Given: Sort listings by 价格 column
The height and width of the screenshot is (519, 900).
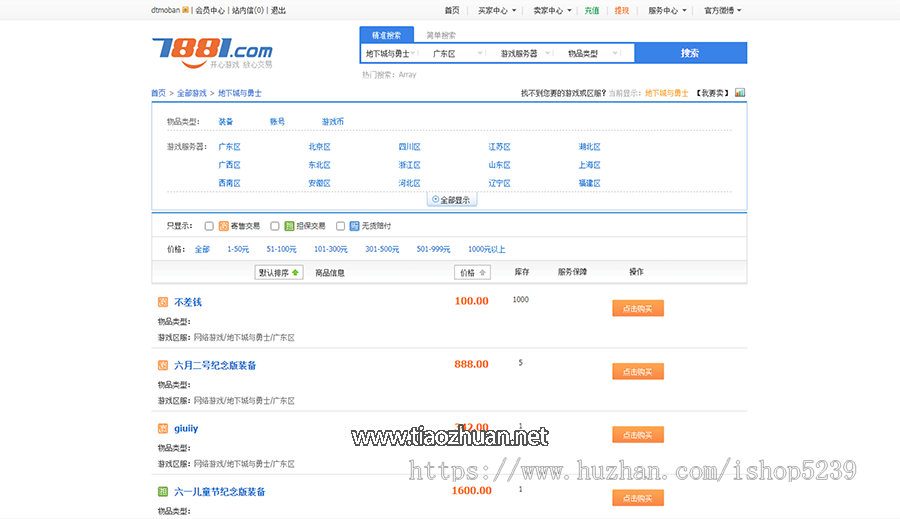Looking at the screenshot, I should [472, 272].
